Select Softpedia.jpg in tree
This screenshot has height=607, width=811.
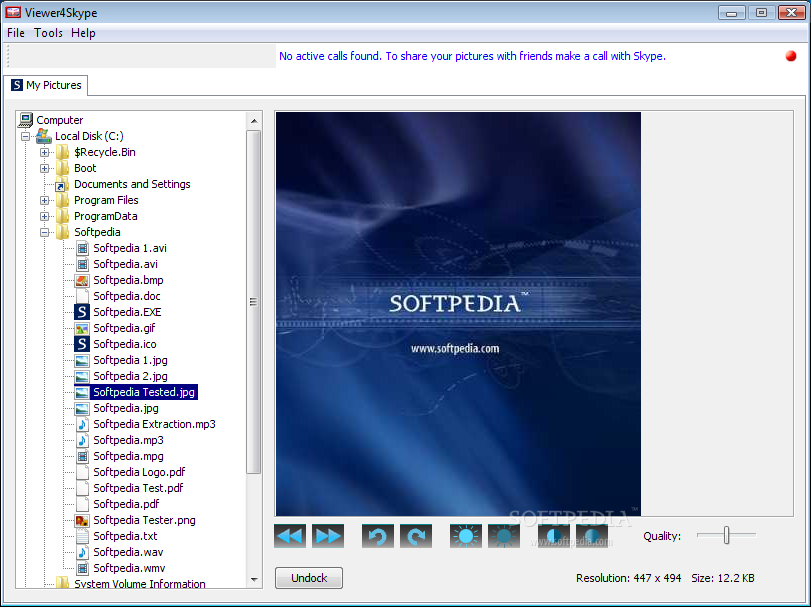pyautogui.click(x=126, y=408)
